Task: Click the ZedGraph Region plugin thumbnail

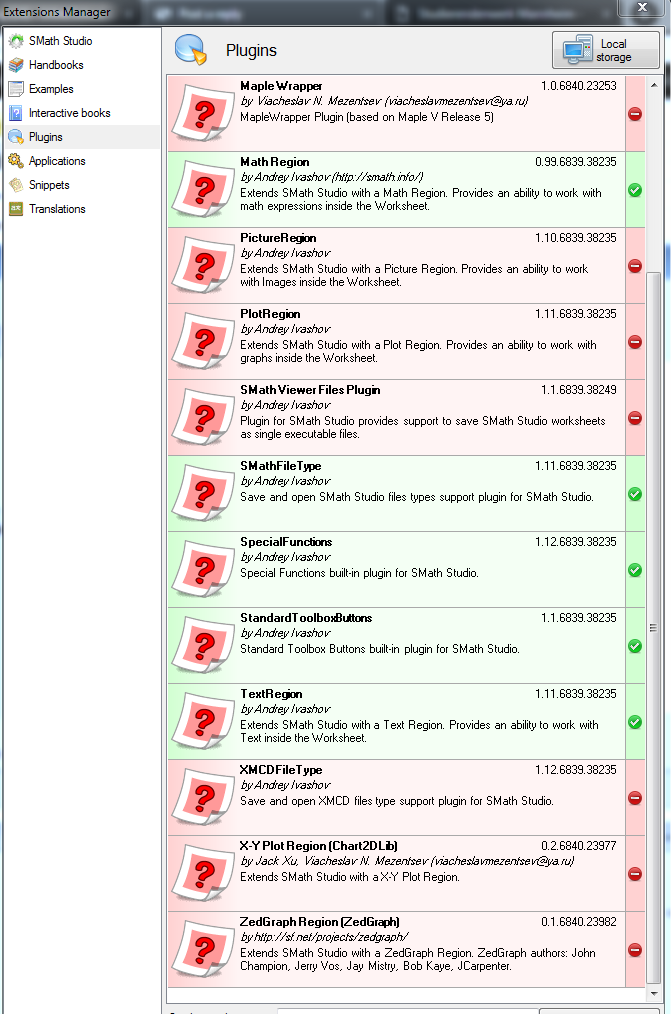Action: 203,950
